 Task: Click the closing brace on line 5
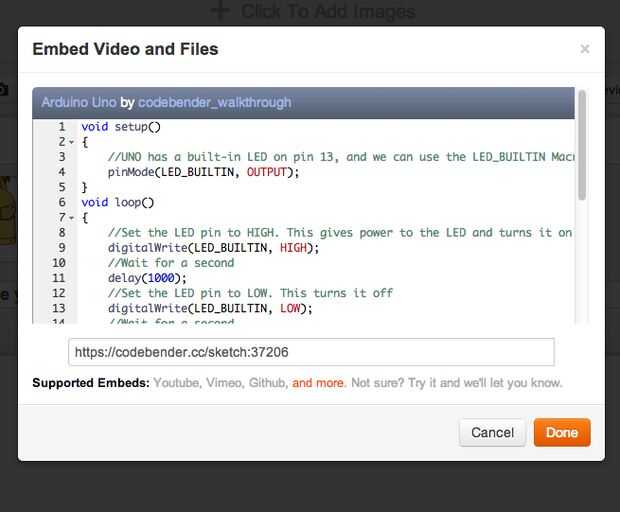point(84,187)
